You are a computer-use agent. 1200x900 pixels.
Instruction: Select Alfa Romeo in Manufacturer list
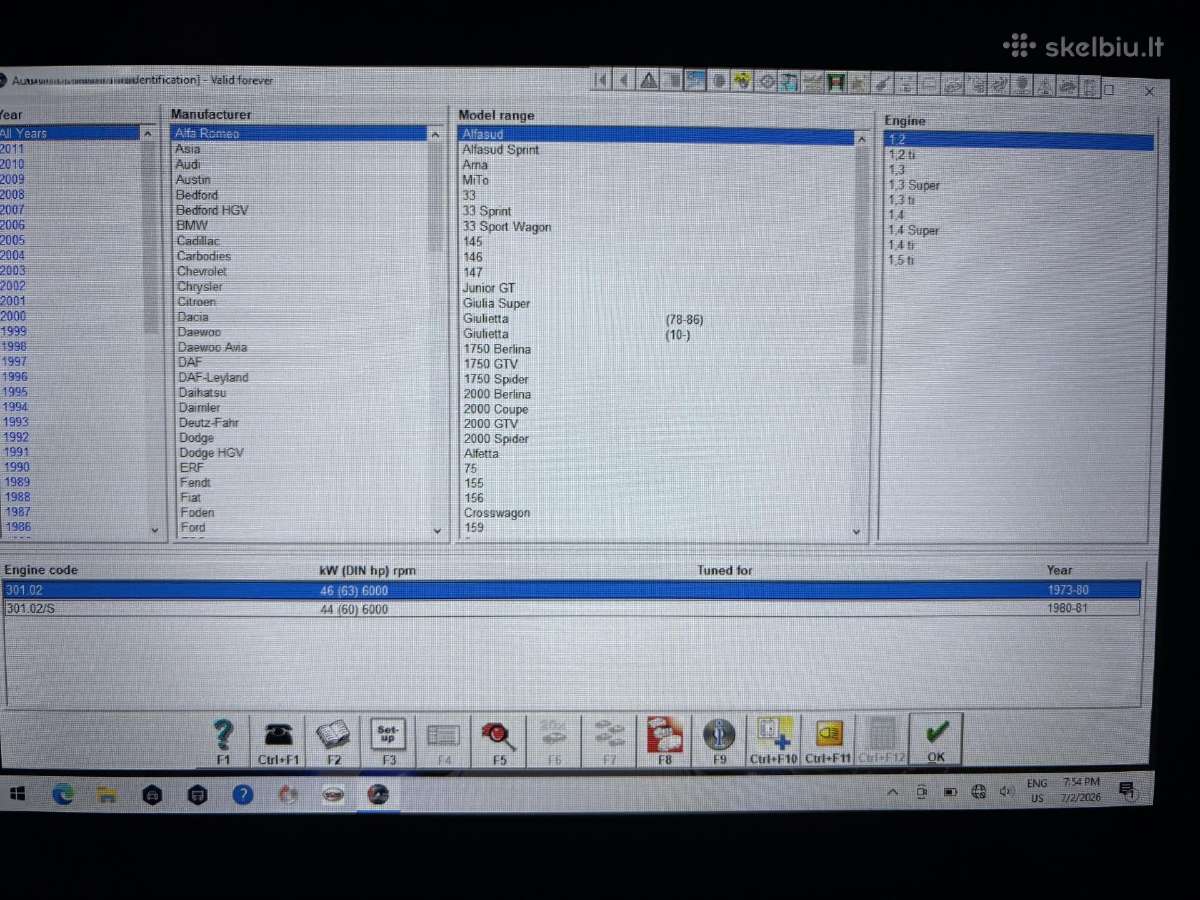click(x=299, y=133)
